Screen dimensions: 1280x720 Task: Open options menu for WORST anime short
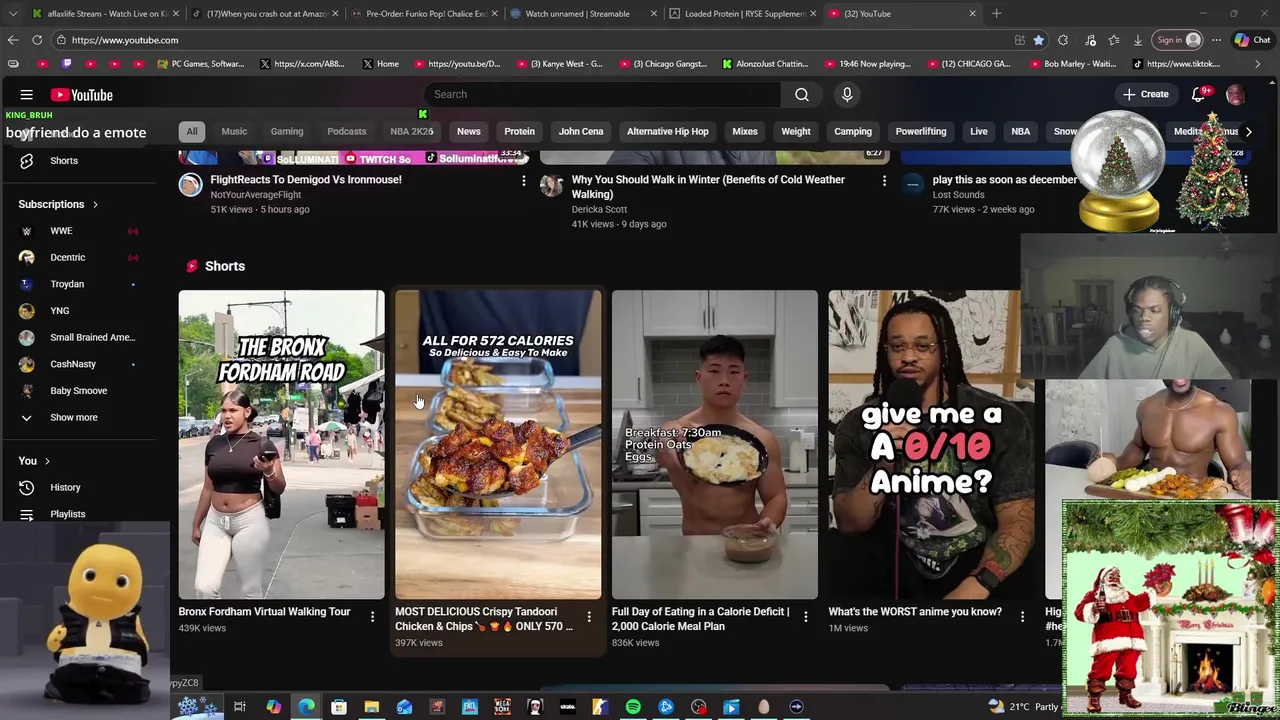pyautogui.click(x=1022, y=617)
